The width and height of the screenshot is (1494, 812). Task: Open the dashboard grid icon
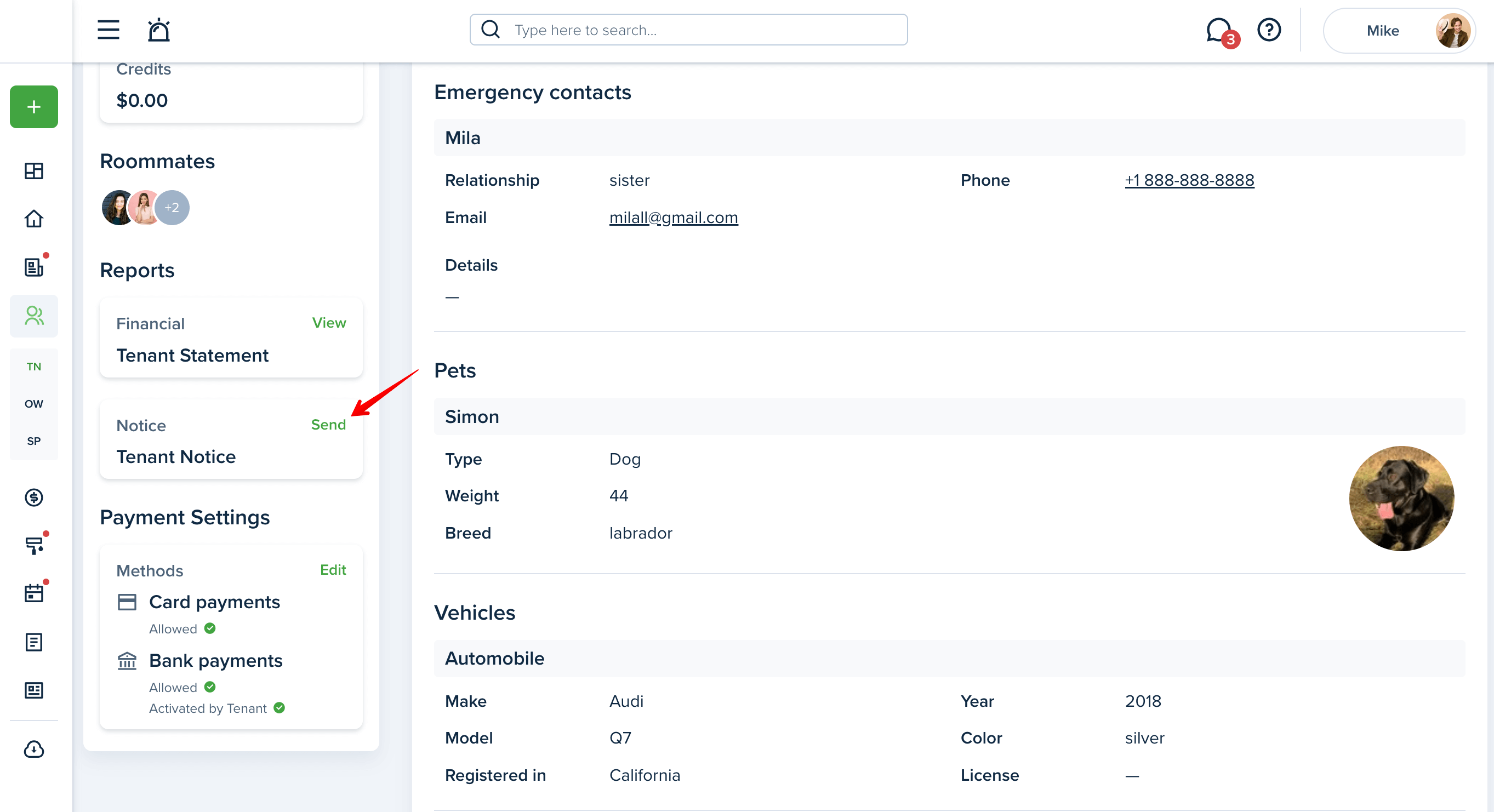point(33,170)
